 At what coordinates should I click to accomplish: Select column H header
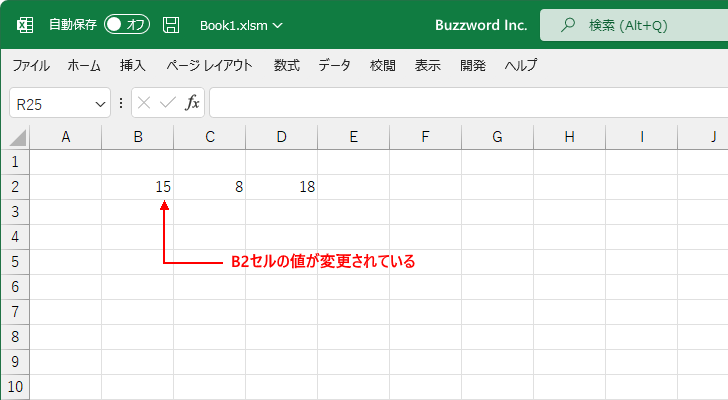pos(570,137)
